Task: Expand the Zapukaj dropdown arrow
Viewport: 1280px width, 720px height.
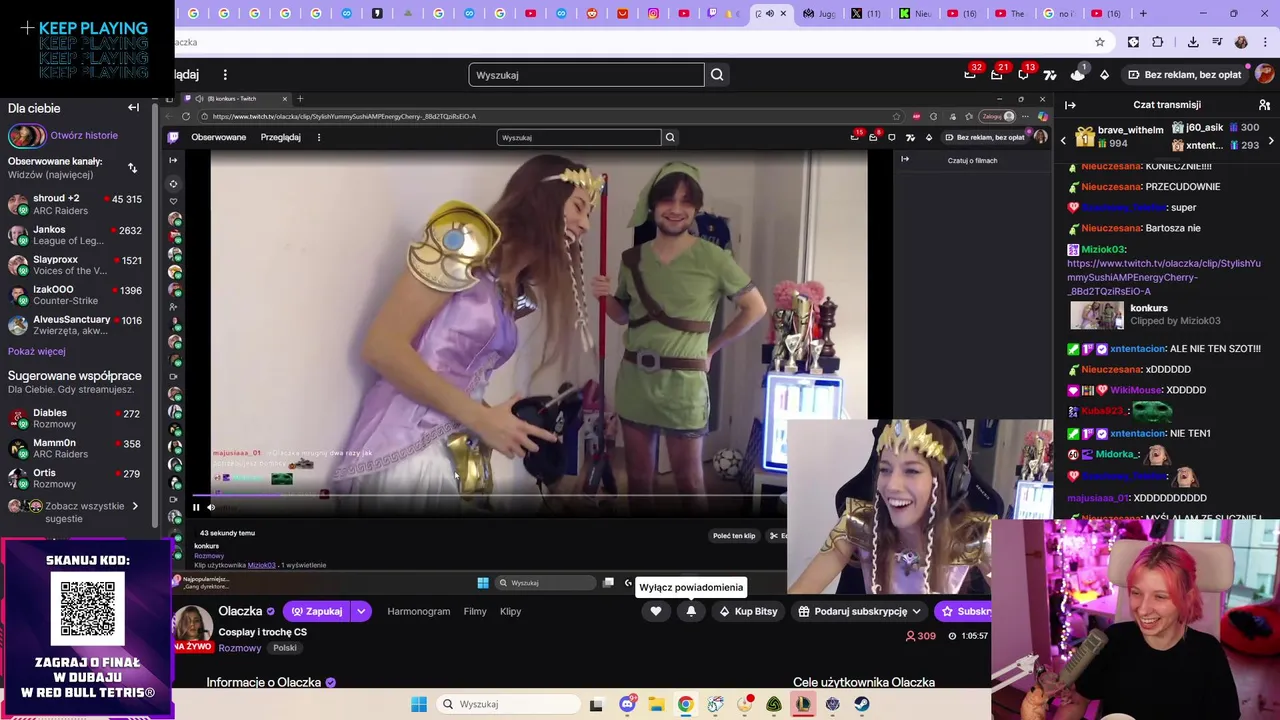Action: coord(361,611)
